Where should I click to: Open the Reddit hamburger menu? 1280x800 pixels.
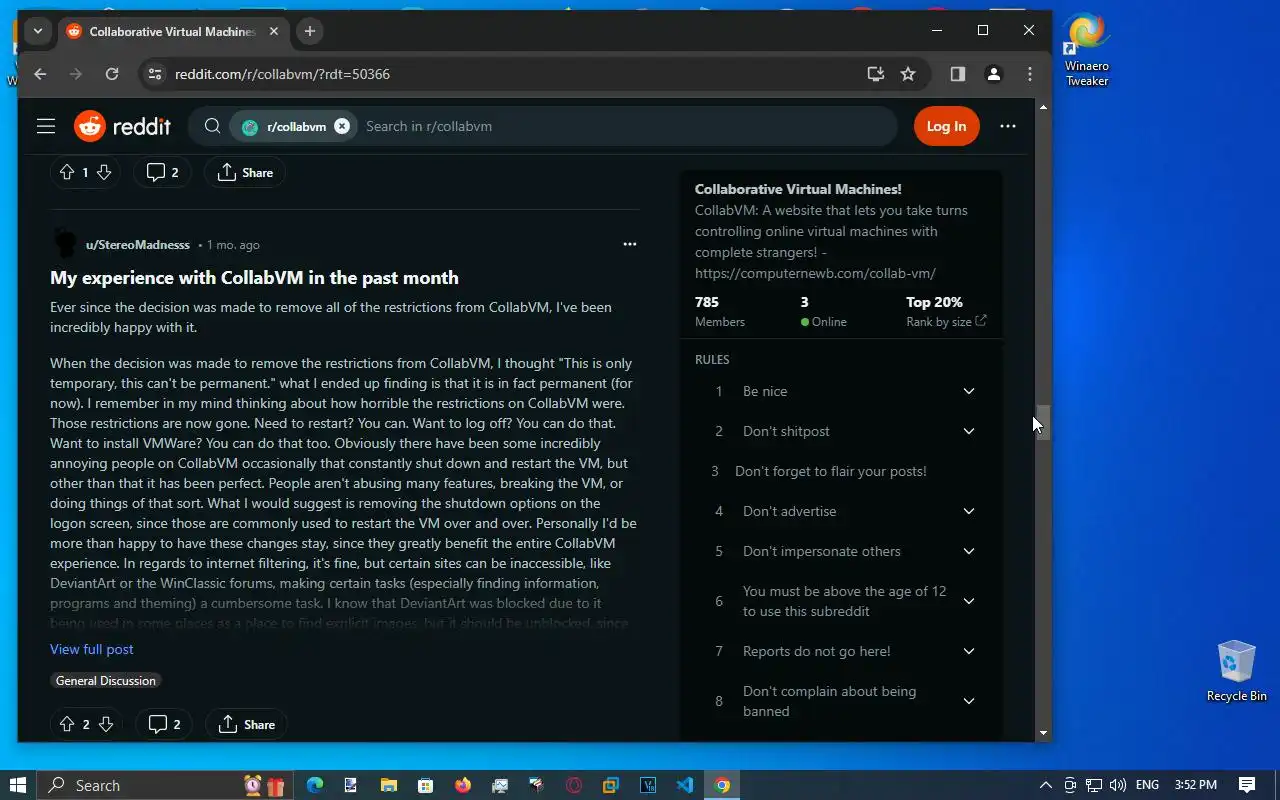46,126
